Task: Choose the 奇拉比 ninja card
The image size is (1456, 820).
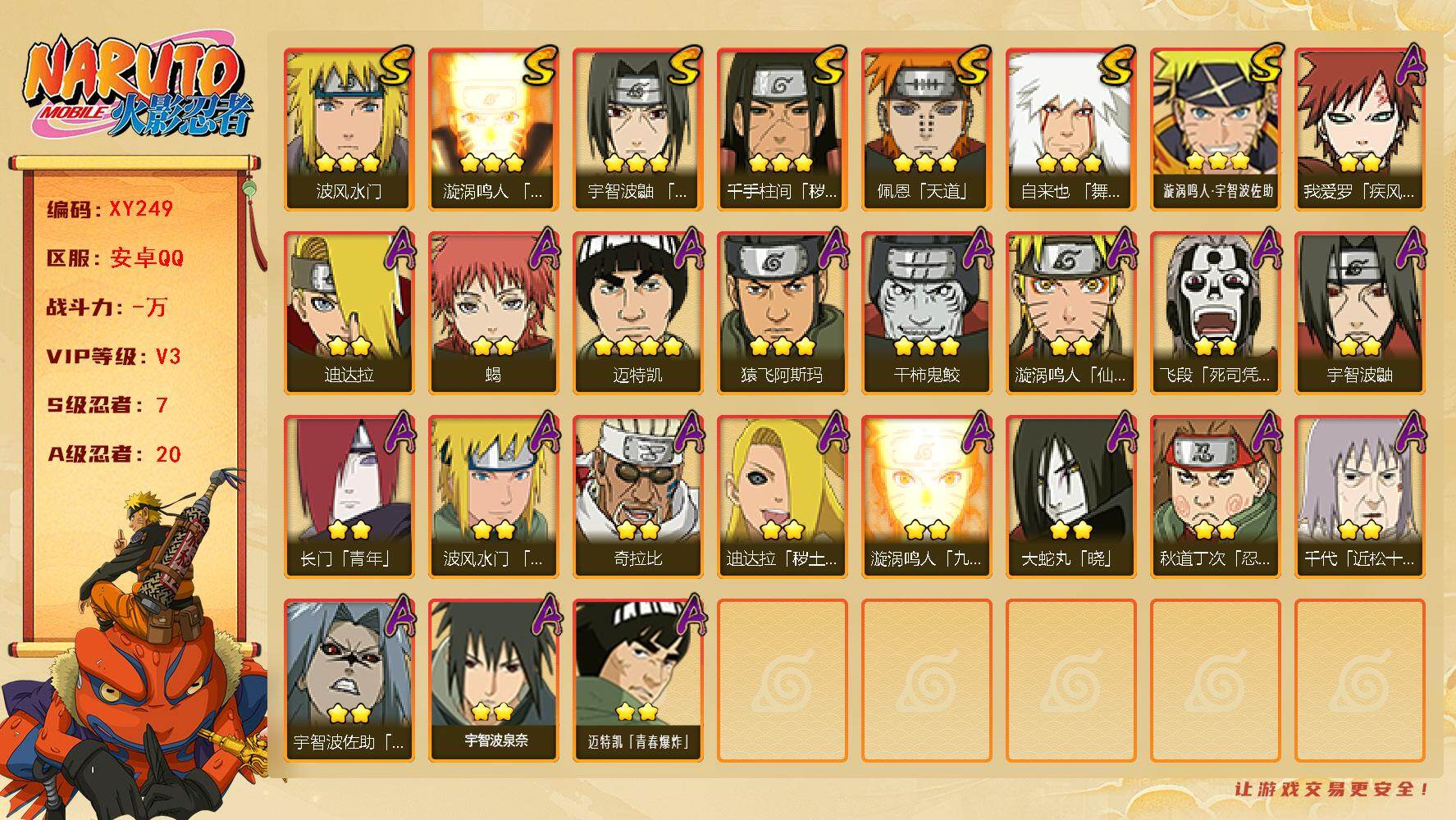Action: pos(637,497)
